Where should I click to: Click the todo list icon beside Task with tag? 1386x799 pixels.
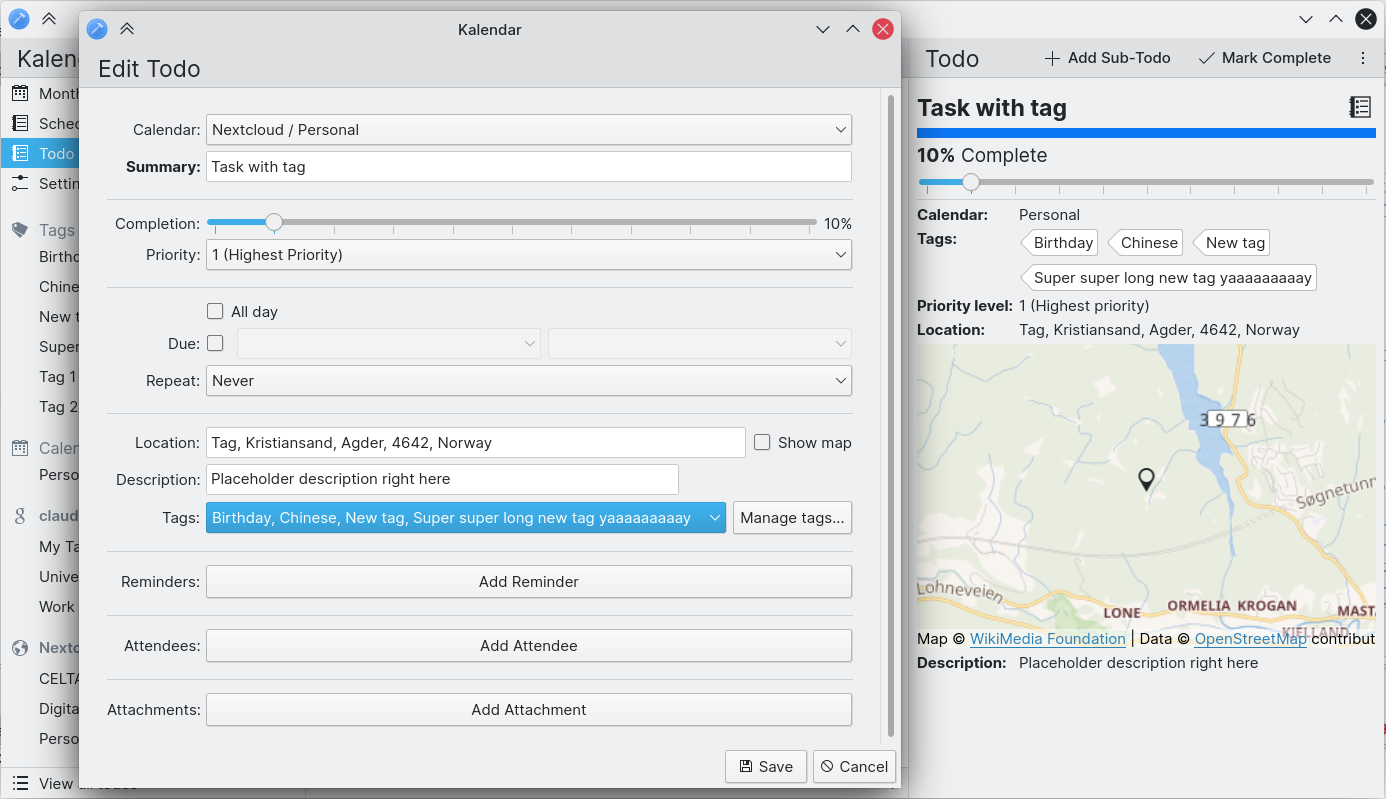click(1360, 107)
